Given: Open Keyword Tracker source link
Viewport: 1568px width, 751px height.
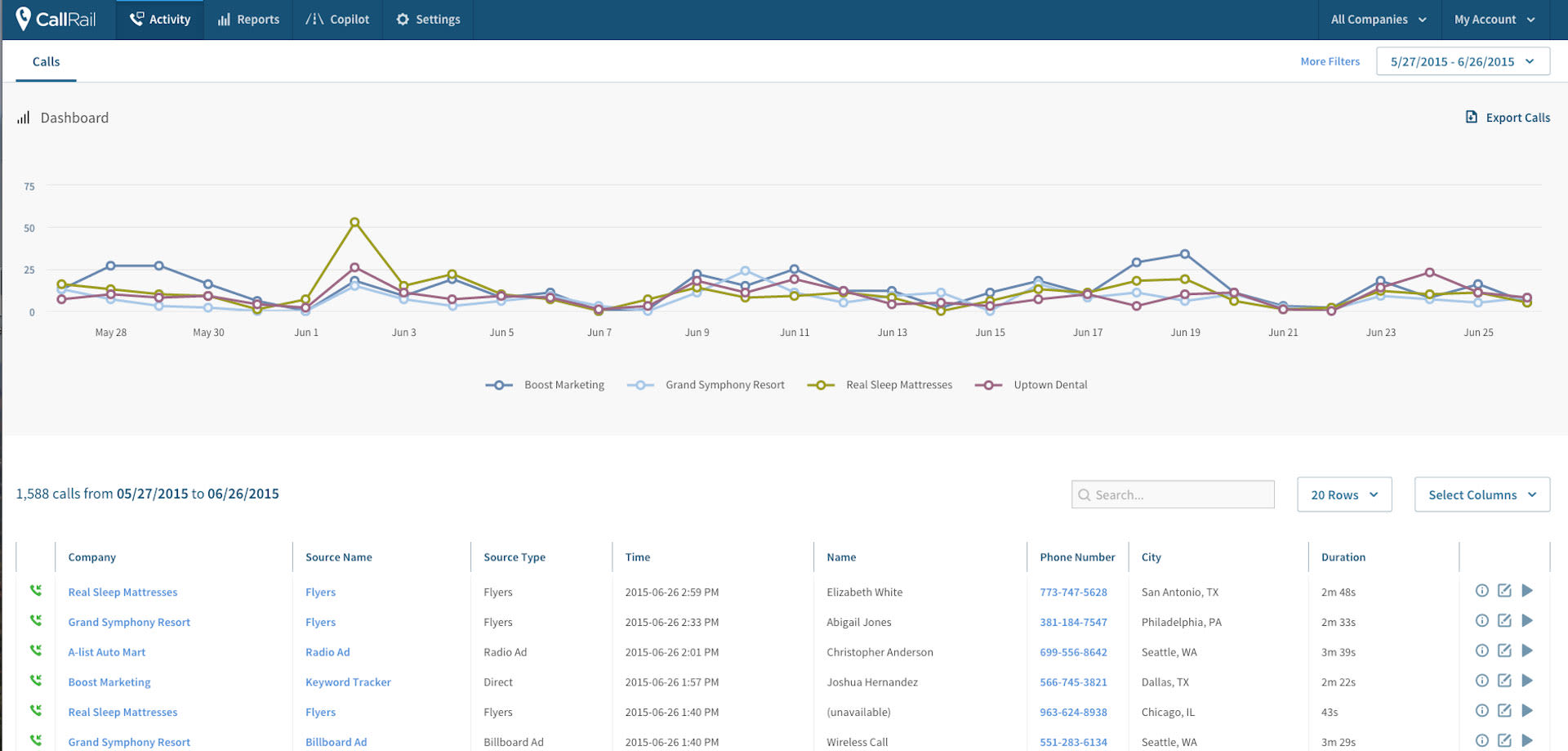Looking at the screenshot, I should (x=348, y=682).
